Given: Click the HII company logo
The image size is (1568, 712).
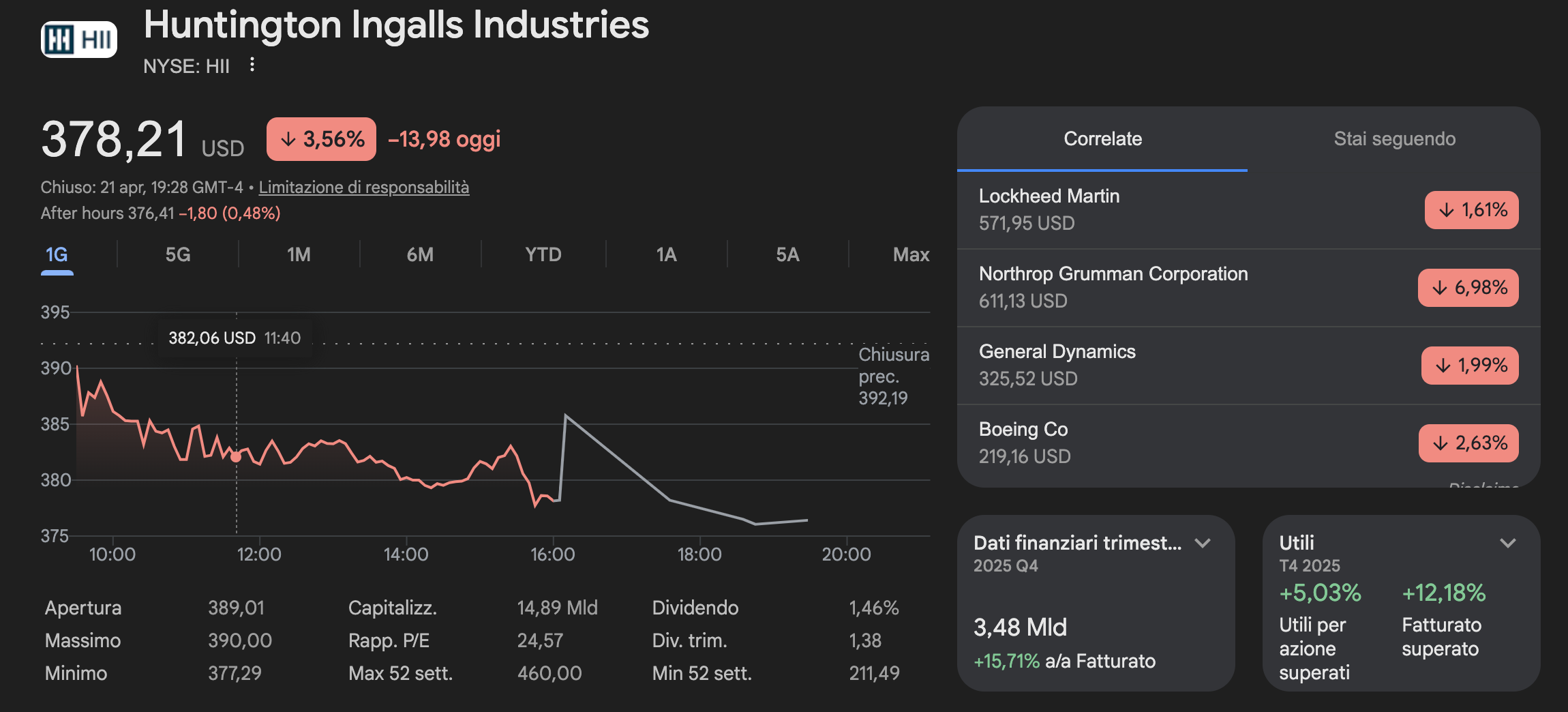Looking at the screenshot, I should (79, 40).
